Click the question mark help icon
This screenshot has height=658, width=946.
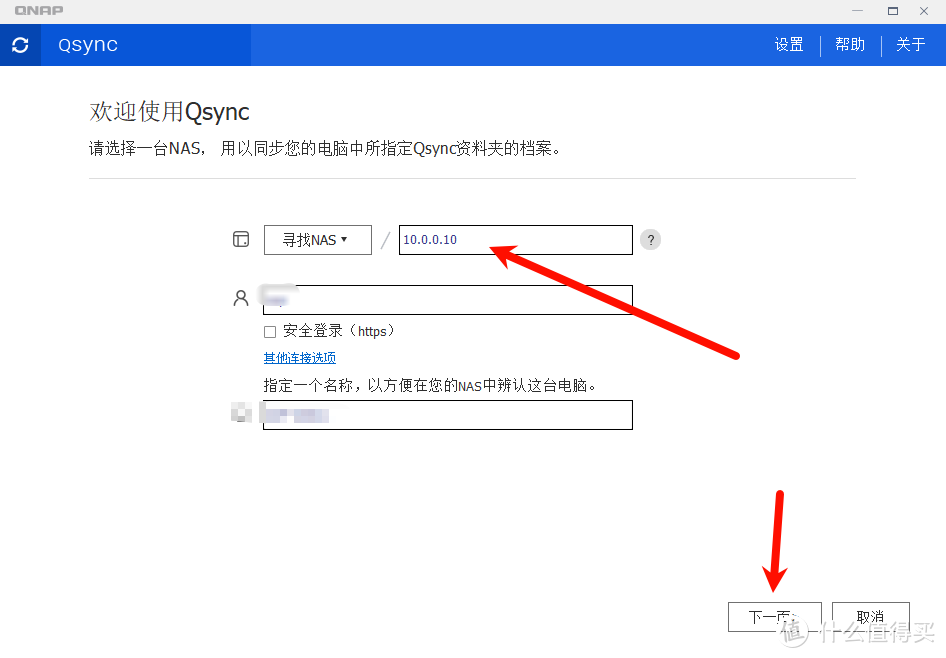[650, 240]
